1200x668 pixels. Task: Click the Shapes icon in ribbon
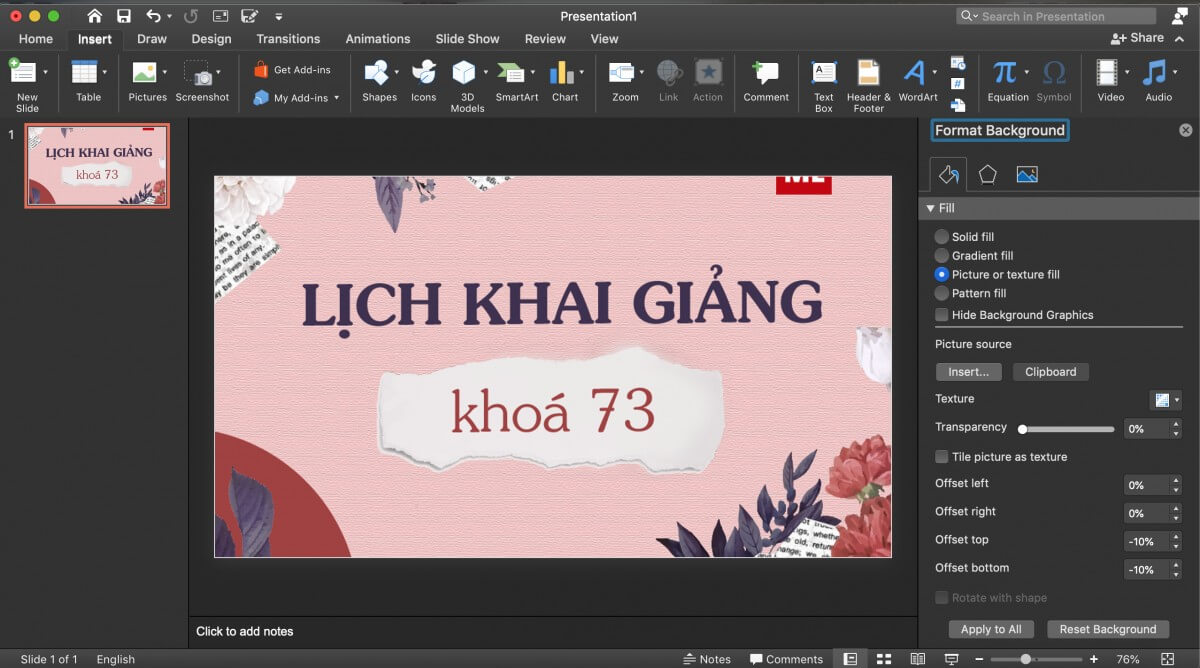click(x=377, y=74)
